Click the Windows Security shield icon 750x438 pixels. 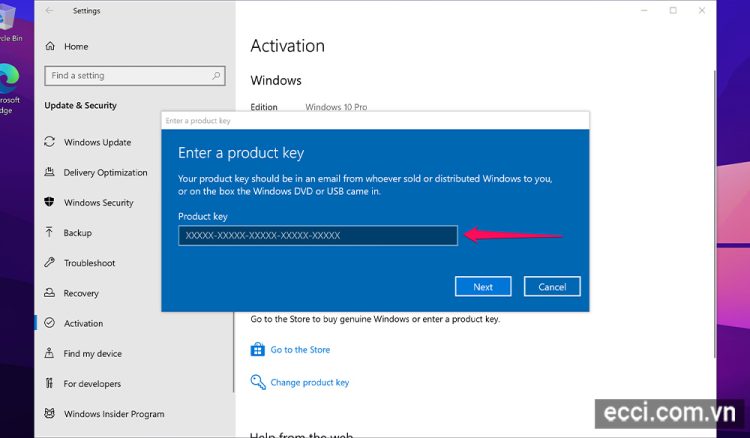click(x=49, y=202)
